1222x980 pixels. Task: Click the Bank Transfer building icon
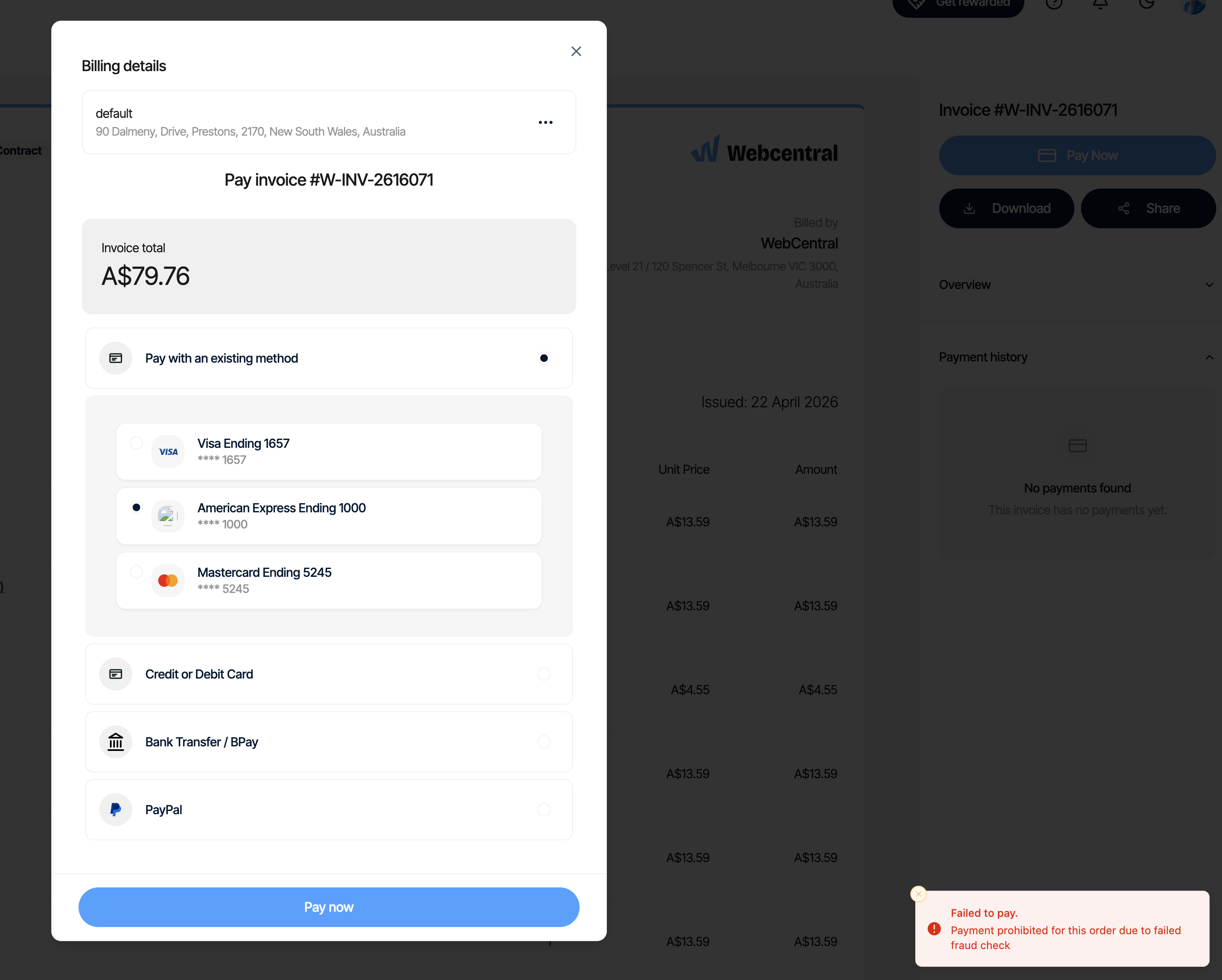pyautogui.click(x=116, y=741)
